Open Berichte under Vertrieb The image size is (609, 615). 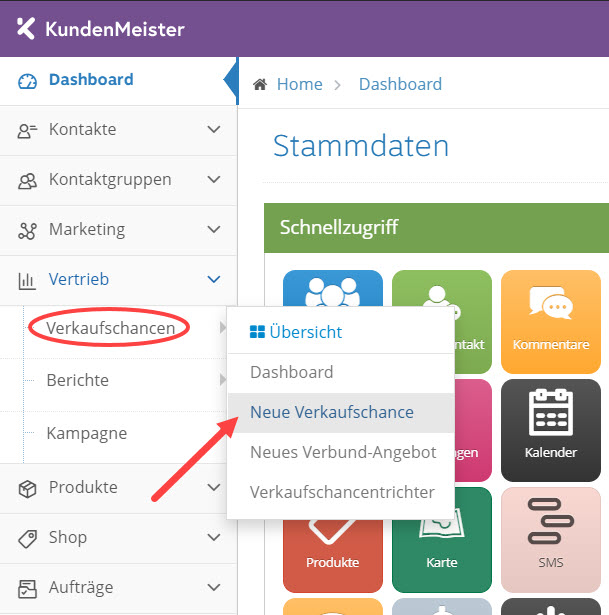[78, 380]
